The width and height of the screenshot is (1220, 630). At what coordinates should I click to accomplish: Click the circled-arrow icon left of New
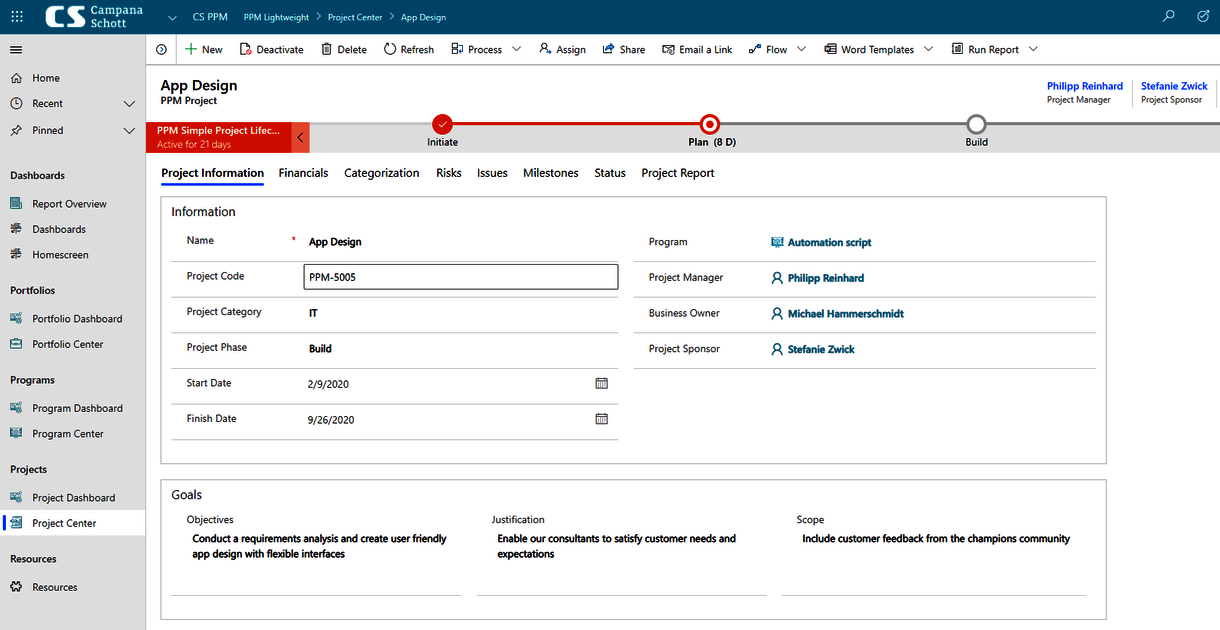[162, 49]
